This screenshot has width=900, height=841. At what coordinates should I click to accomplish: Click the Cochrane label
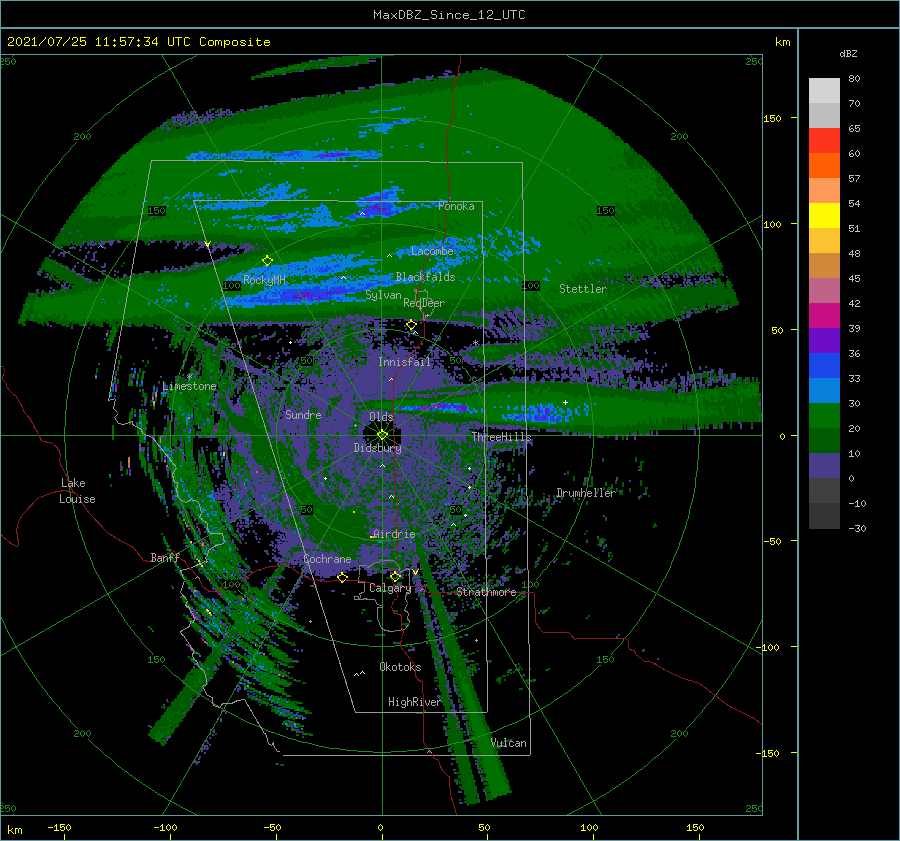[x=327, y=559]
